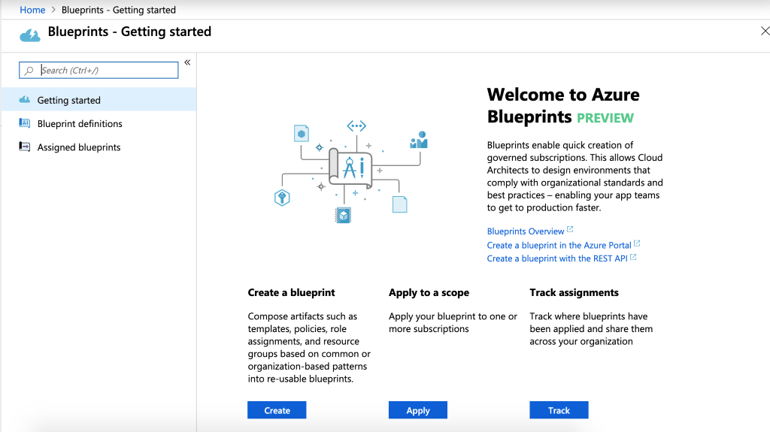The image size is (770, 432).
Task: Open the Blueprints Overview link
Action: [x=525, y=231]
